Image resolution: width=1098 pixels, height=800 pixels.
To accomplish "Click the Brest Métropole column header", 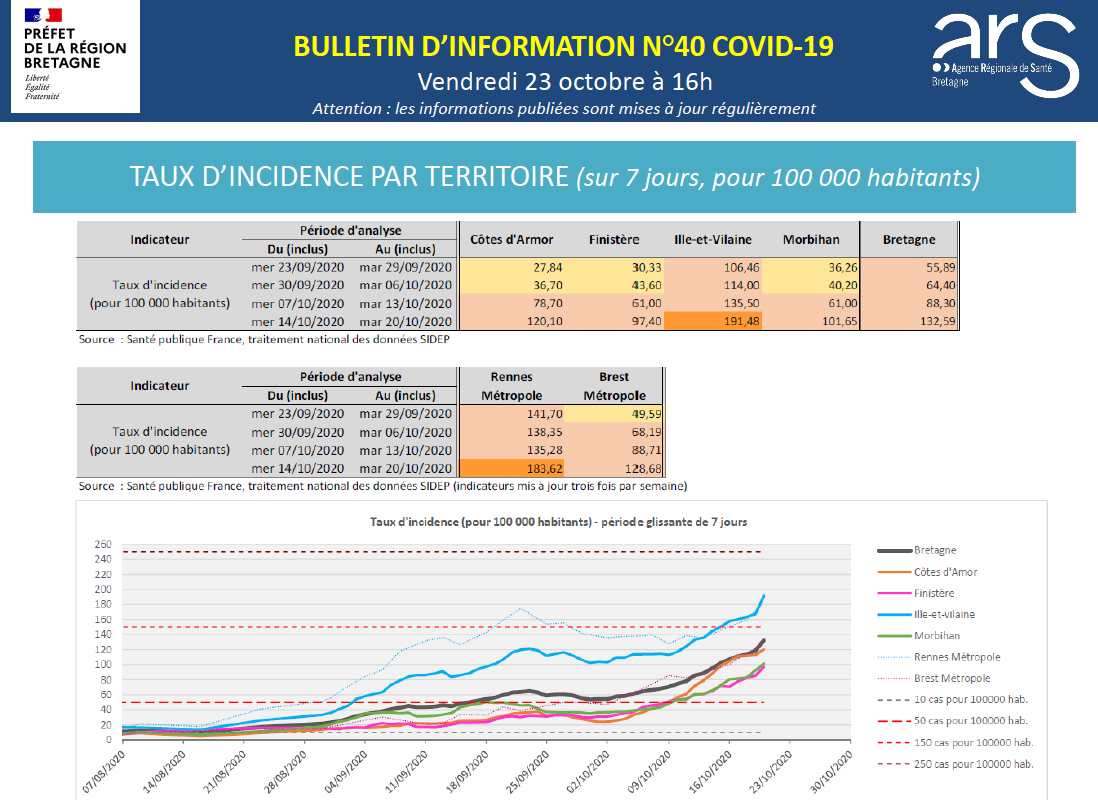I will pos(614,386).
